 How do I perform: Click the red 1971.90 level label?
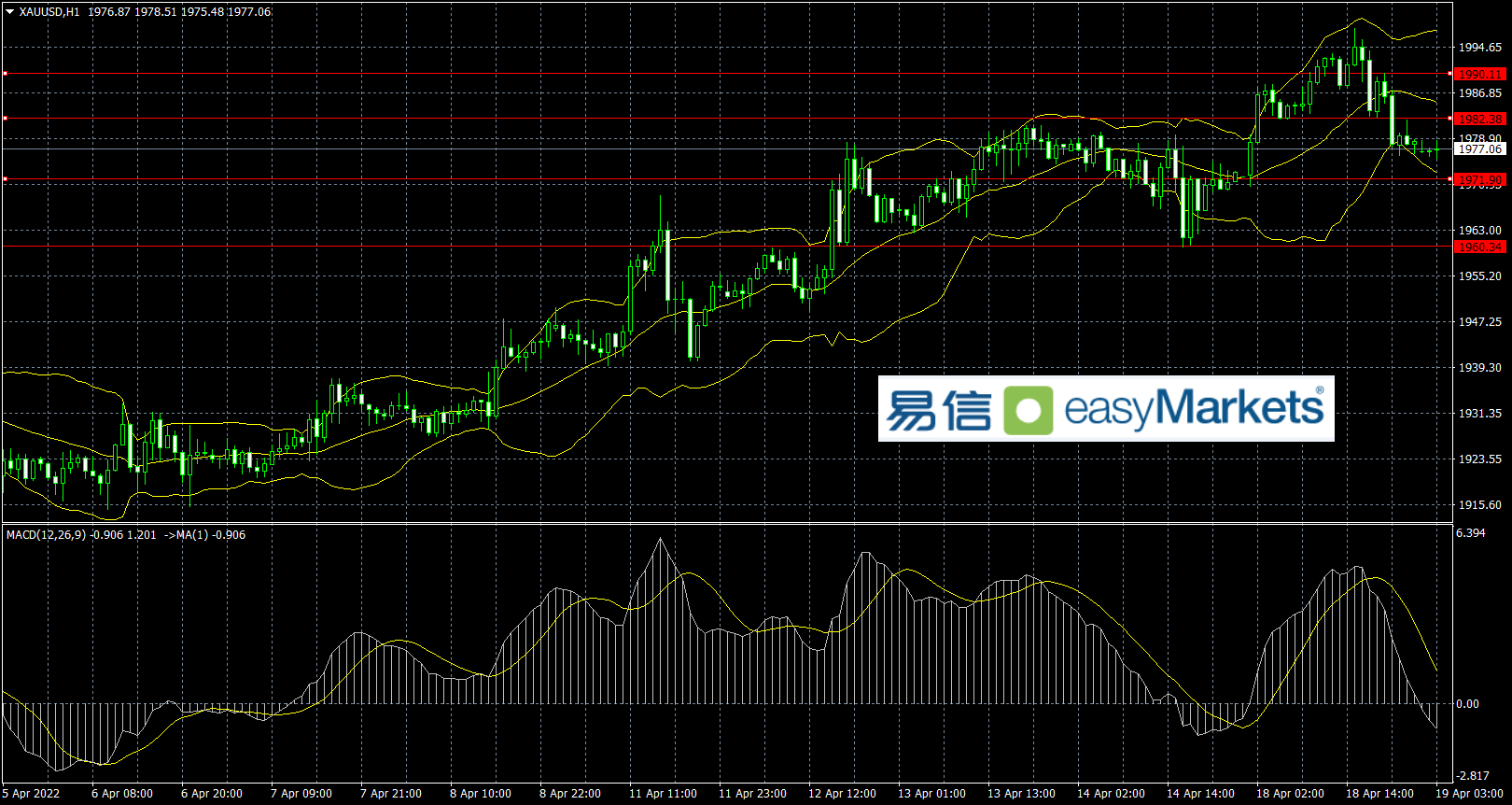click(x=1480, y=179)
